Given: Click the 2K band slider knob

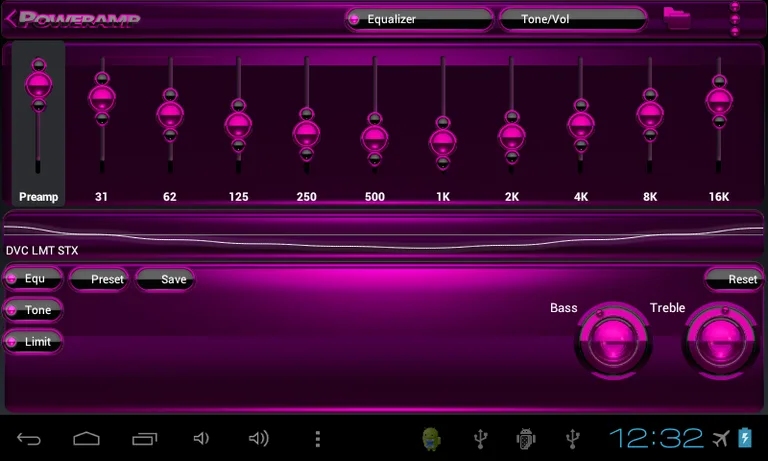Looking at the screenshot, I should click(512, 137).
